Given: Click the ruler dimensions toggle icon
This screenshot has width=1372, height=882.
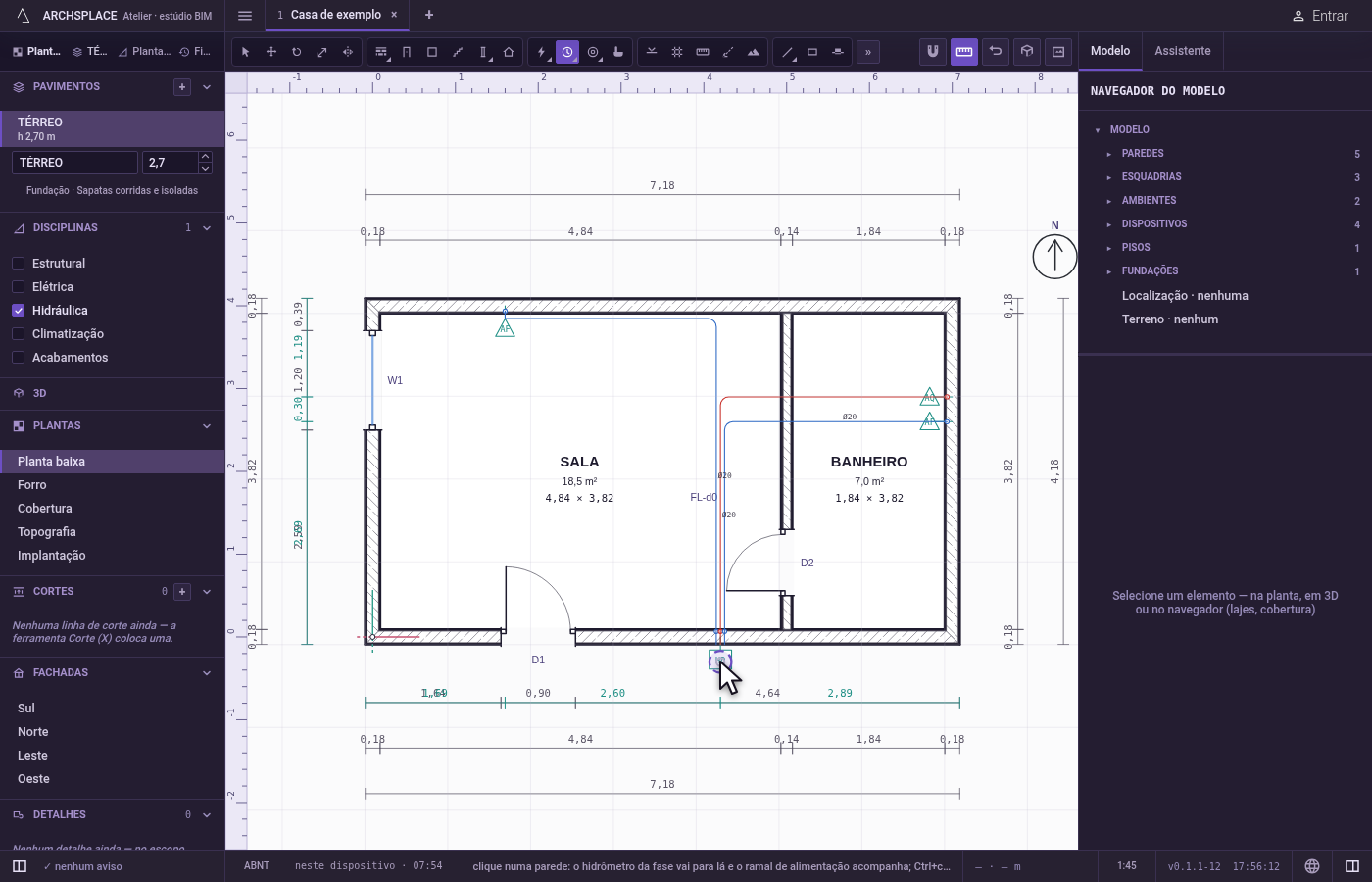Looking at the screenshot, I should point(964,51).
